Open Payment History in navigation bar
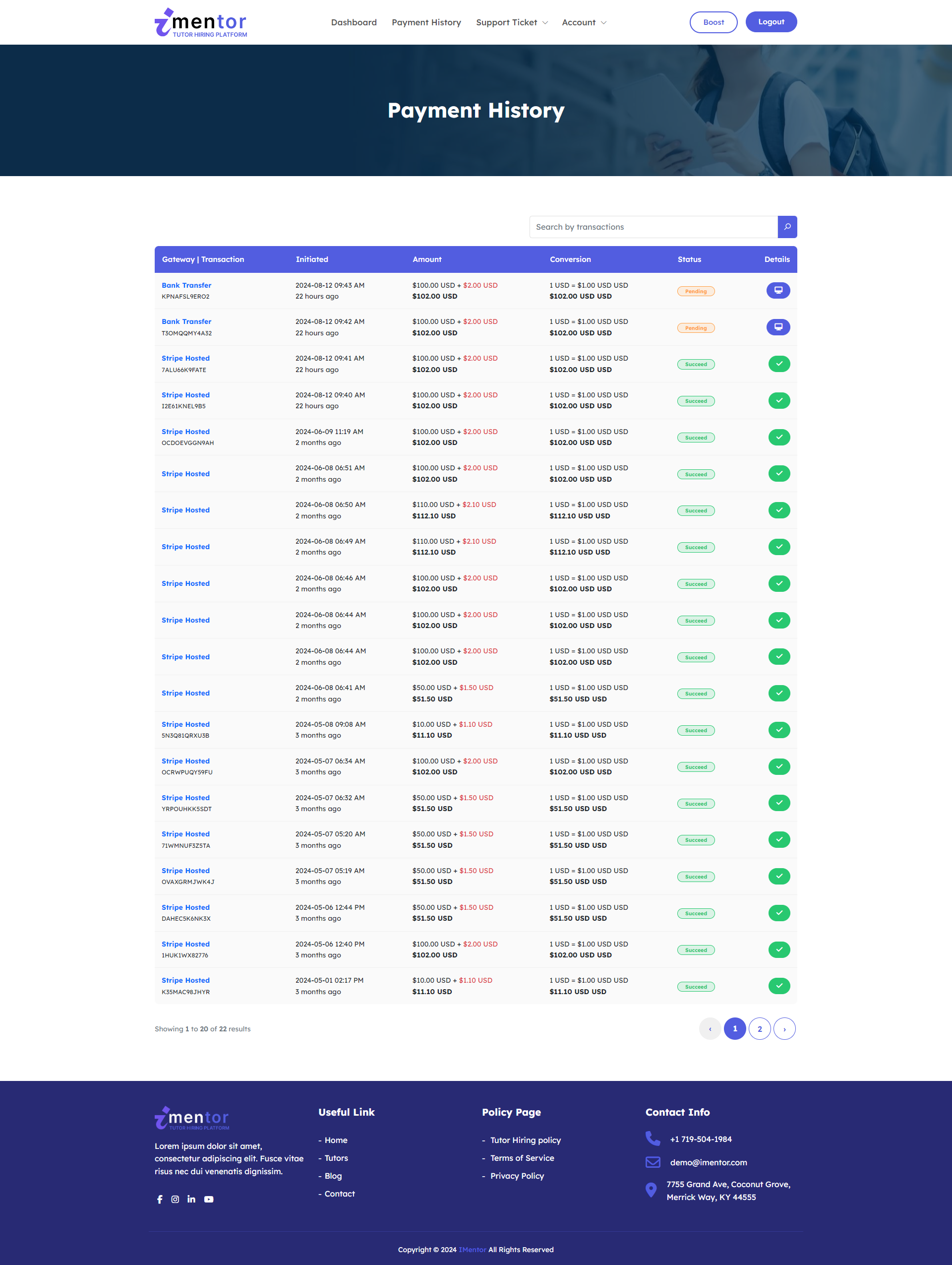This screenshot has width=952, height=1265. 426,22
